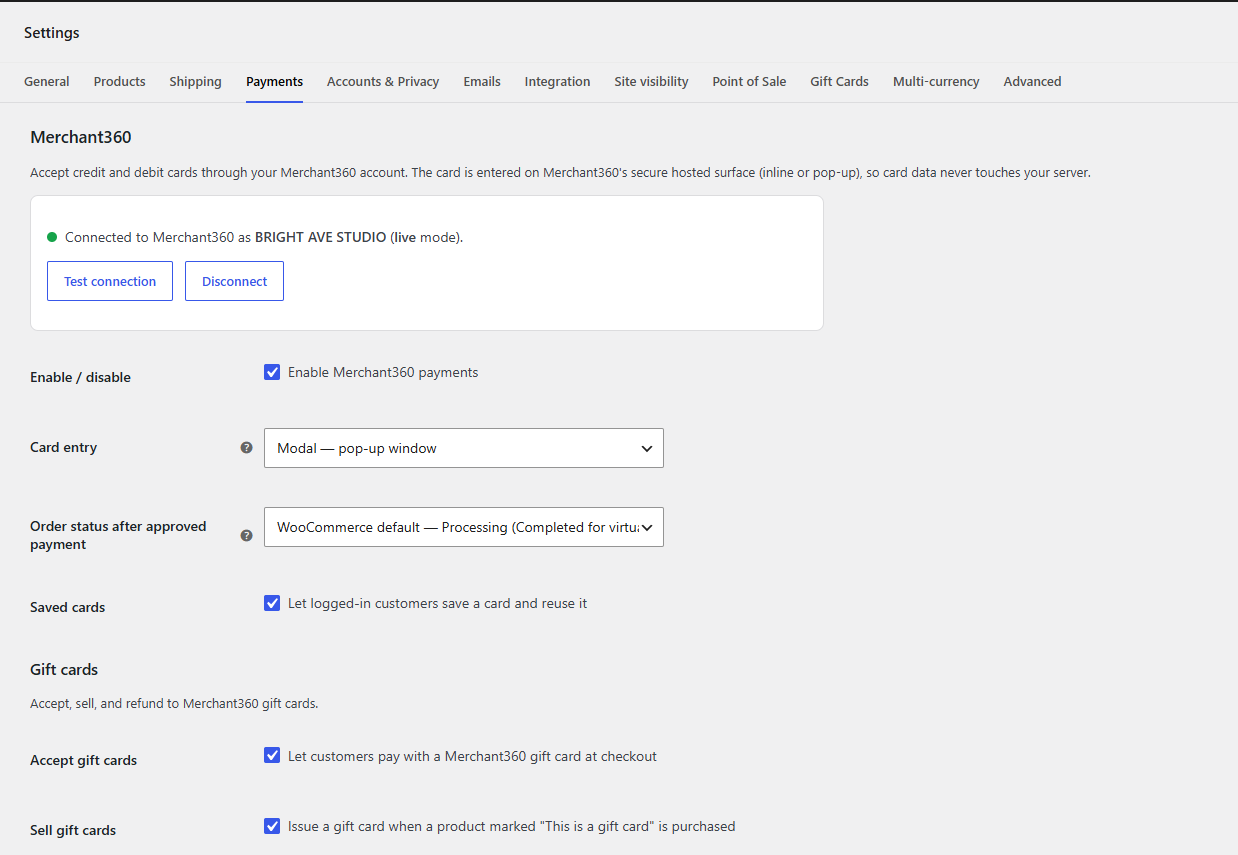1238x855 pixels.
Task: Click the BRIGHT AVE STUDIO account name
Action: (x=320, y=237)
